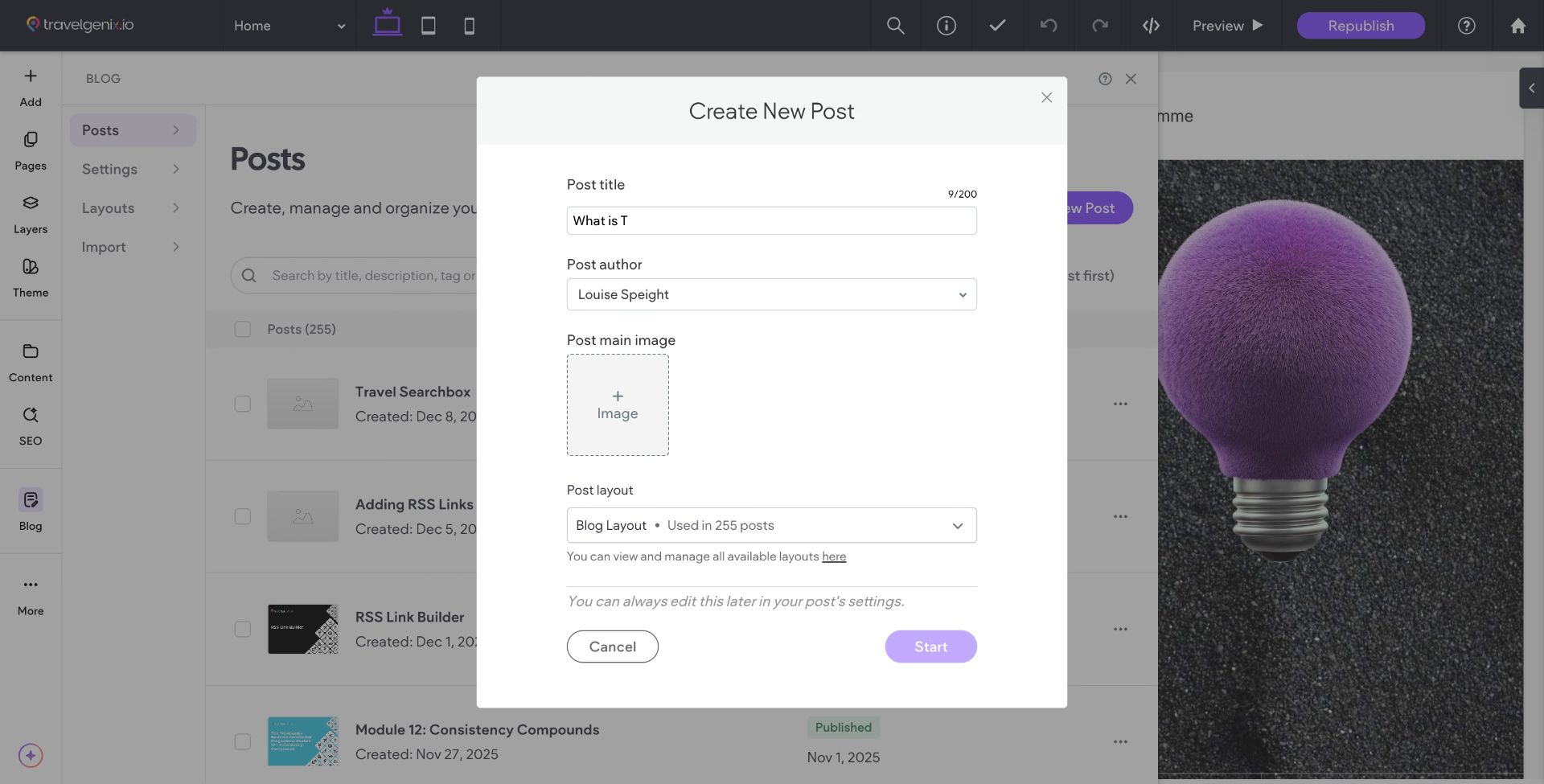Switch to mobile device view

coord(470,26)
